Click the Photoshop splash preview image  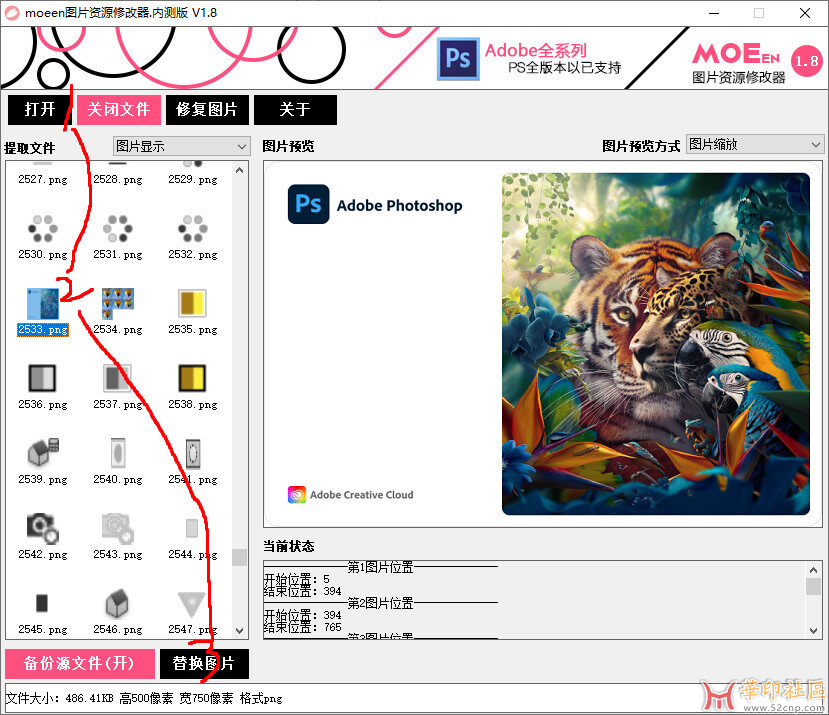pos(542,344)
